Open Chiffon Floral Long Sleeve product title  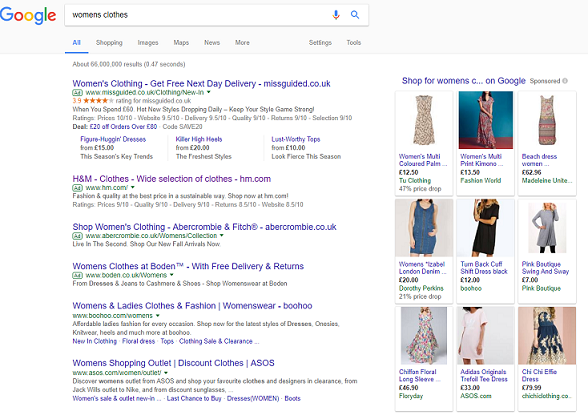coord(419,375)
